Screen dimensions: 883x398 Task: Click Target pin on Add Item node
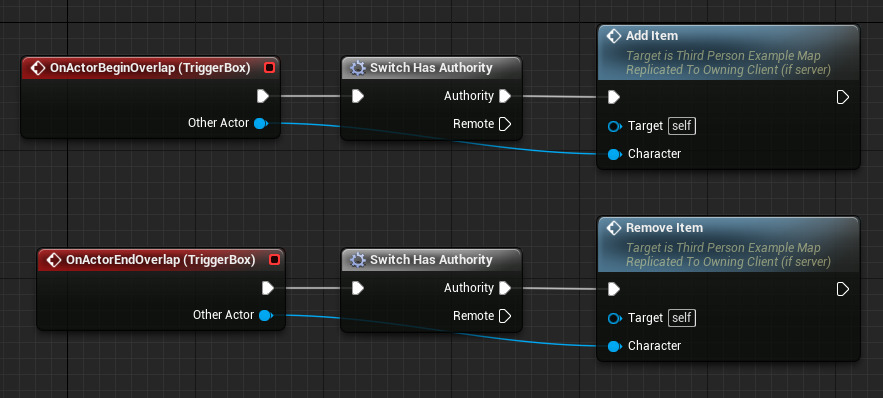tap(614, 126)
